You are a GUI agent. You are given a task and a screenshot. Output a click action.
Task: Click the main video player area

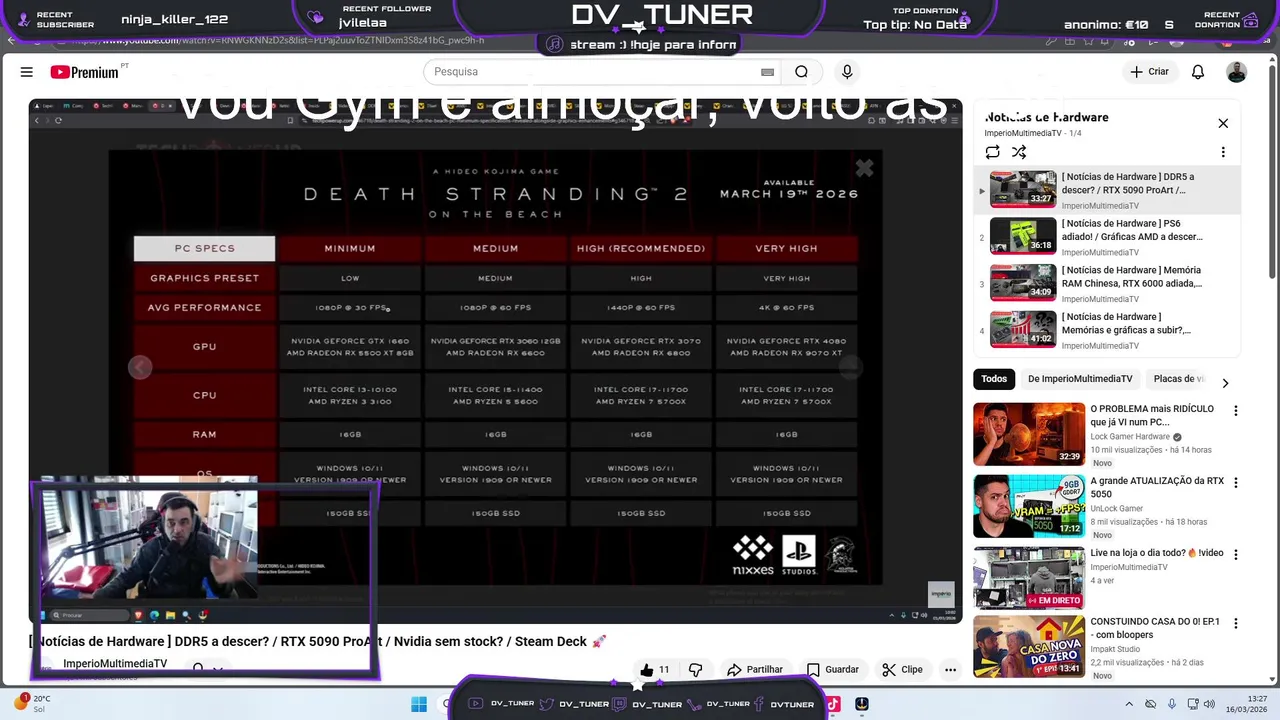495,361
